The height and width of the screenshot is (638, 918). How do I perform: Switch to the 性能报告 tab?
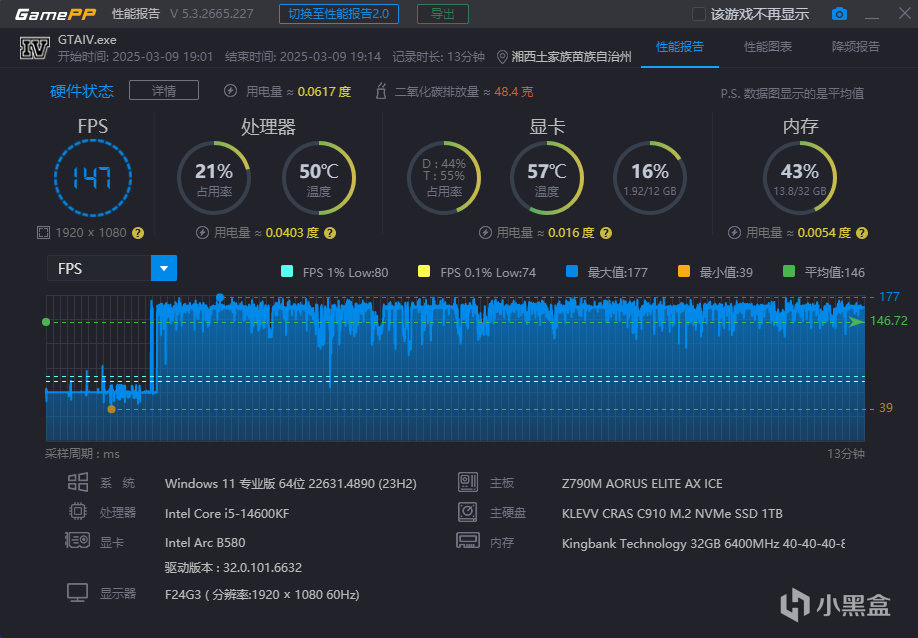(680, 47)
